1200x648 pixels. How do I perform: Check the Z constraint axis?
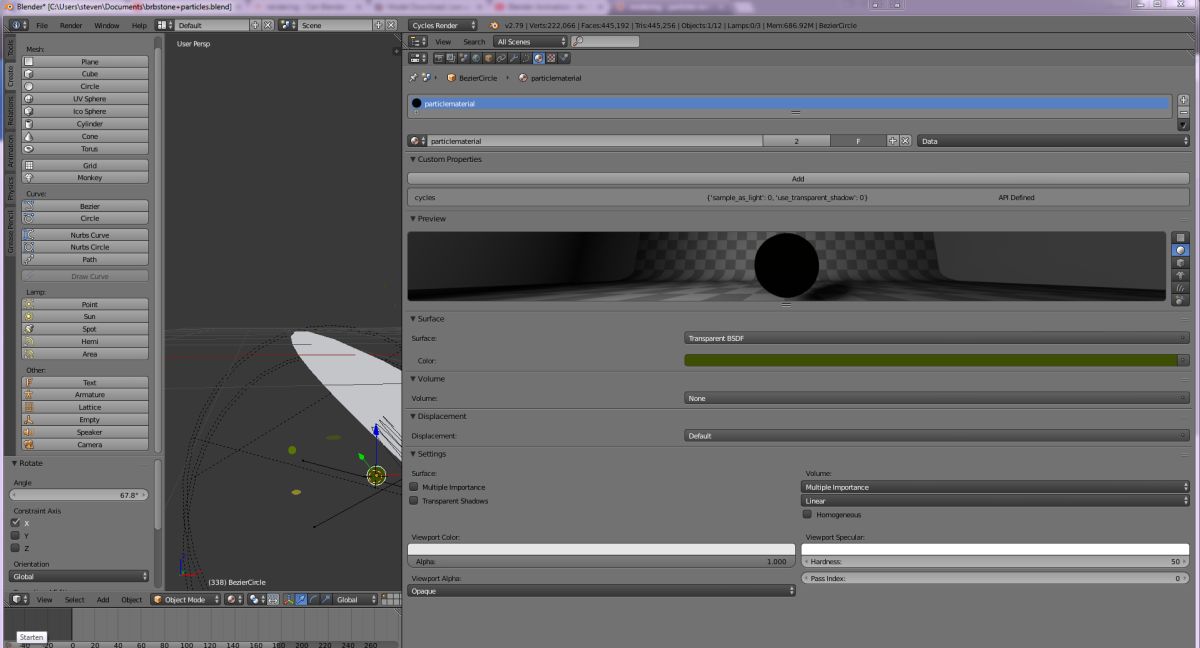15,548
